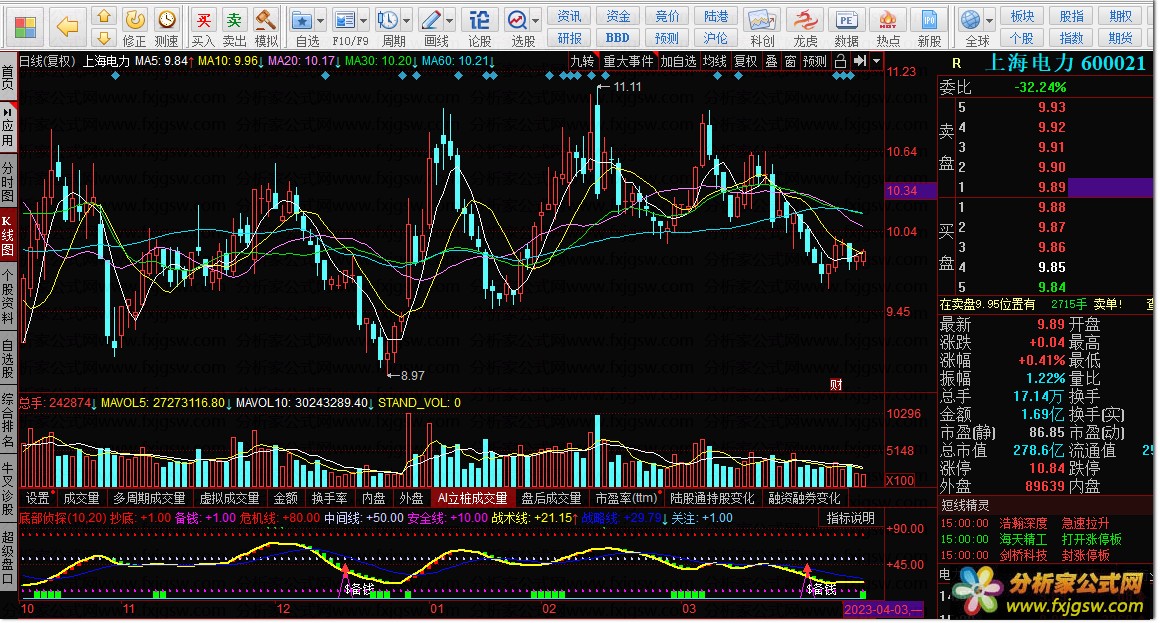This screenshot has width=1160, height=623.
Task: Open the 自选 favorites folder icon
Action: 302,20
